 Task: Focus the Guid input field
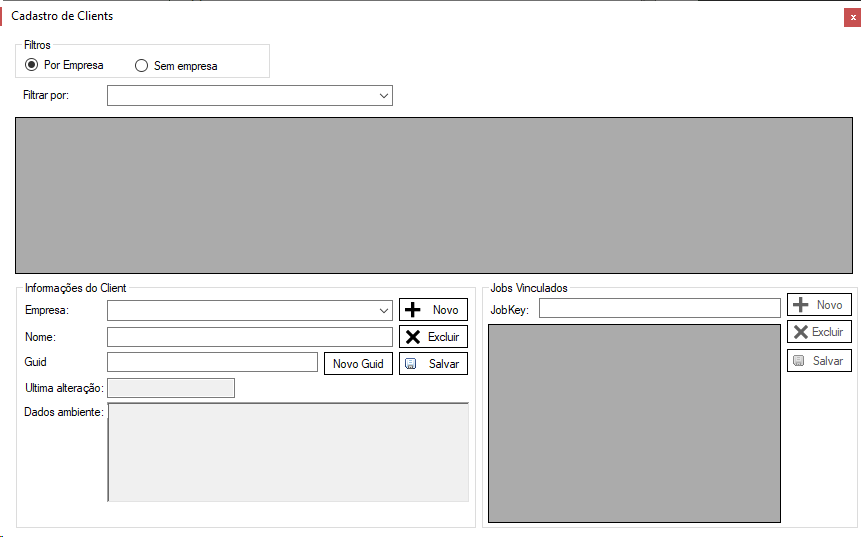pos(212,362)
